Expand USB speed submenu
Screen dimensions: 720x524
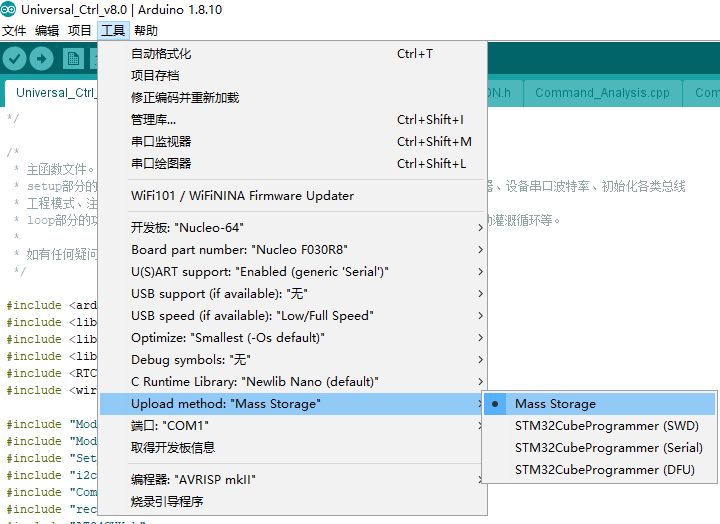(292, 316)
